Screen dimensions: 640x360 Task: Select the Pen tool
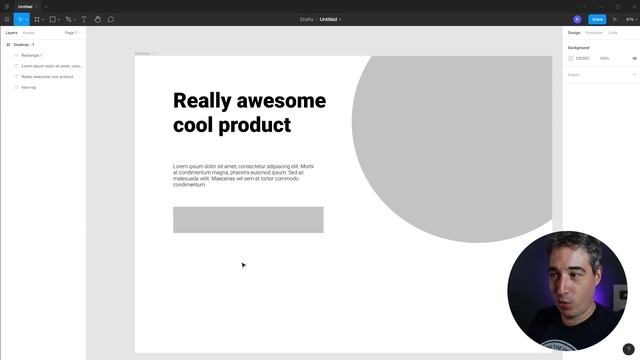[68, 19]
